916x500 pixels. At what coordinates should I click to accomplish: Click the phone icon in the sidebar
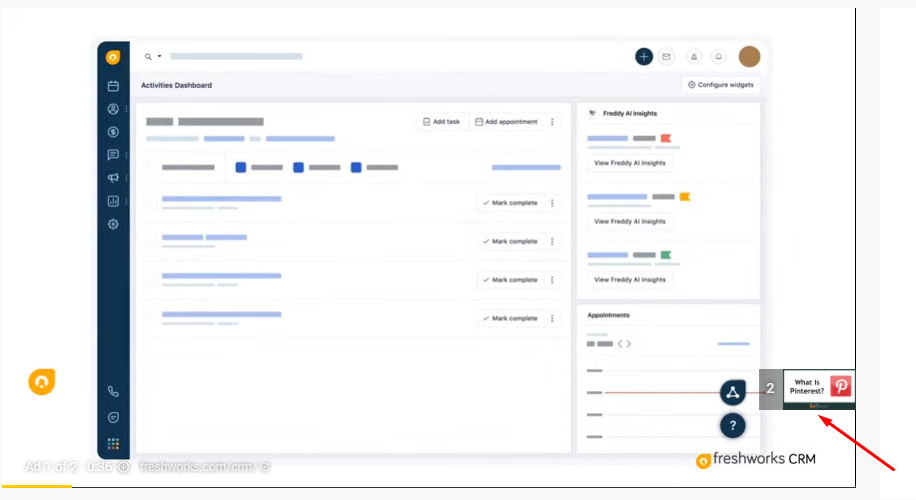pyautogui.click(x=113, y=392)
